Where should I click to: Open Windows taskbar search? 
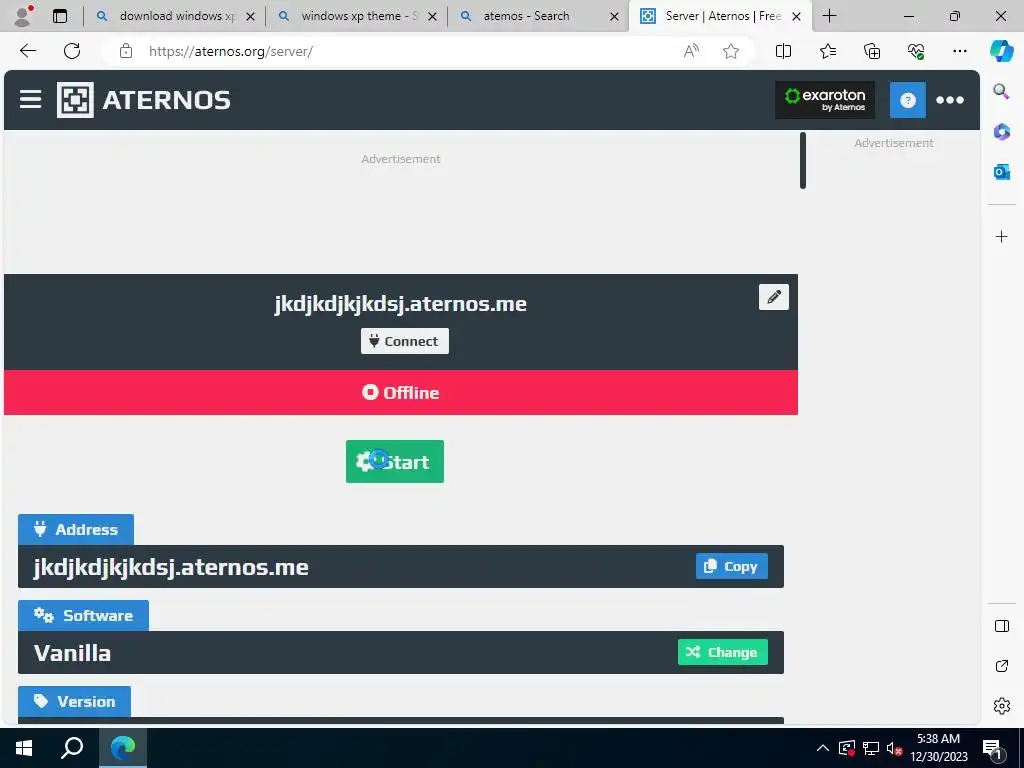point(72,748)
